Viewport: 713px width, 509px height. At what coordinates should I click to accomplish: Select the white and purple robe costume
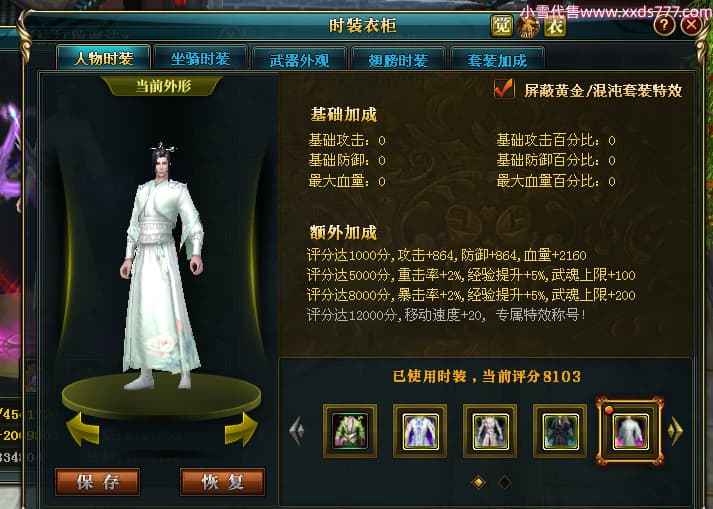tap(420, 430)
